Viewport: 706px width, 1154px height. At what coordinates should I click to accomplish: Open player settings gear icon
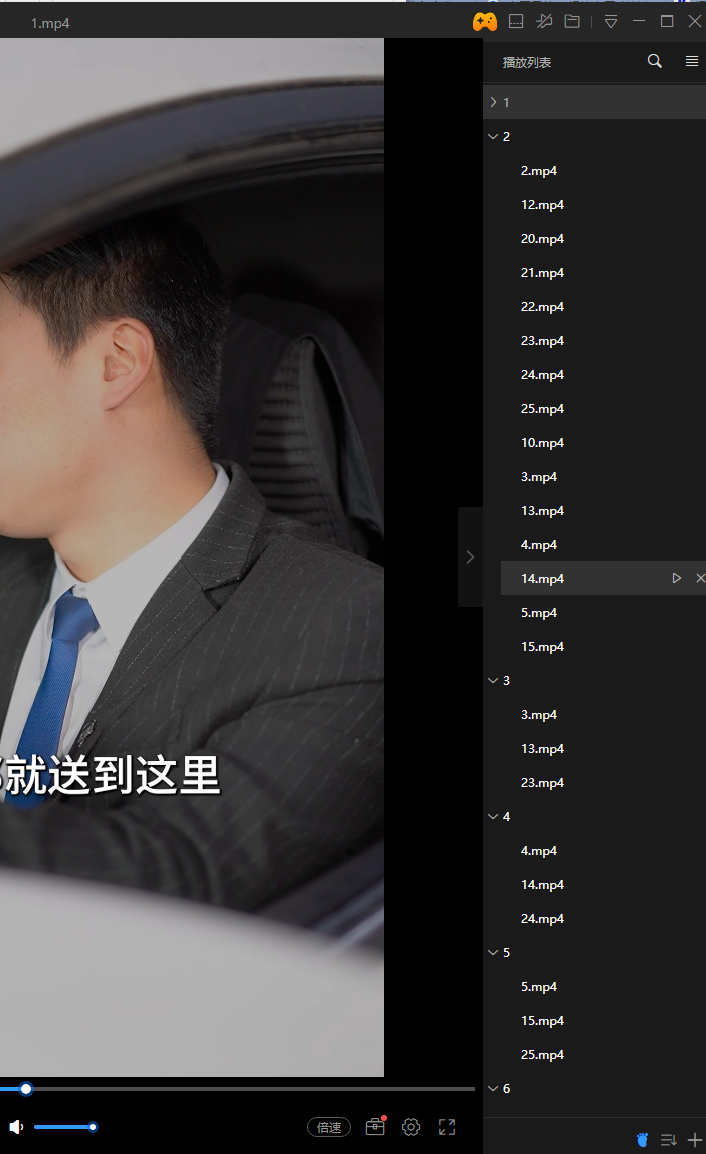pos(411,1127)
